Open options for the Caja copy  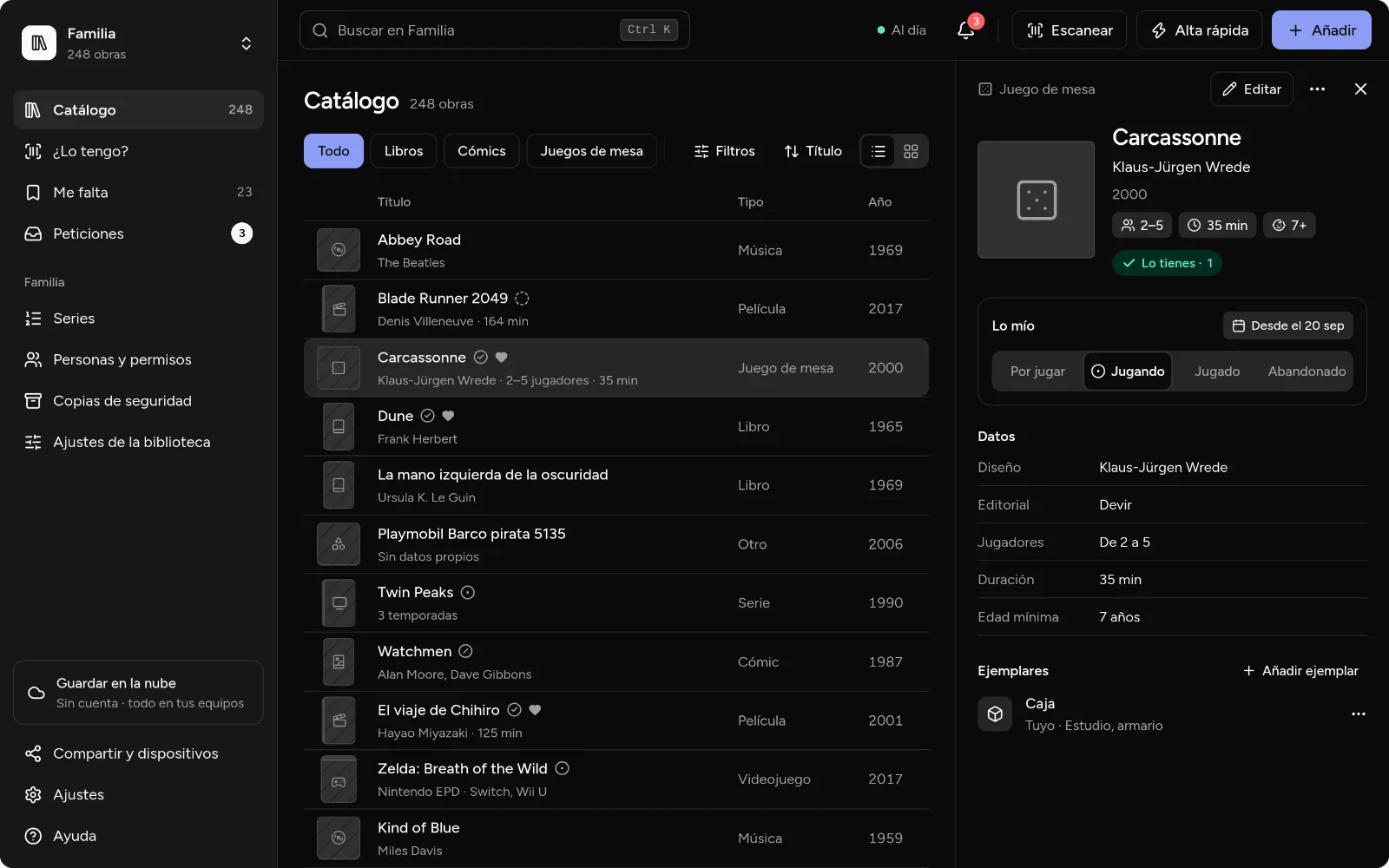click(x=1359, y=714)
